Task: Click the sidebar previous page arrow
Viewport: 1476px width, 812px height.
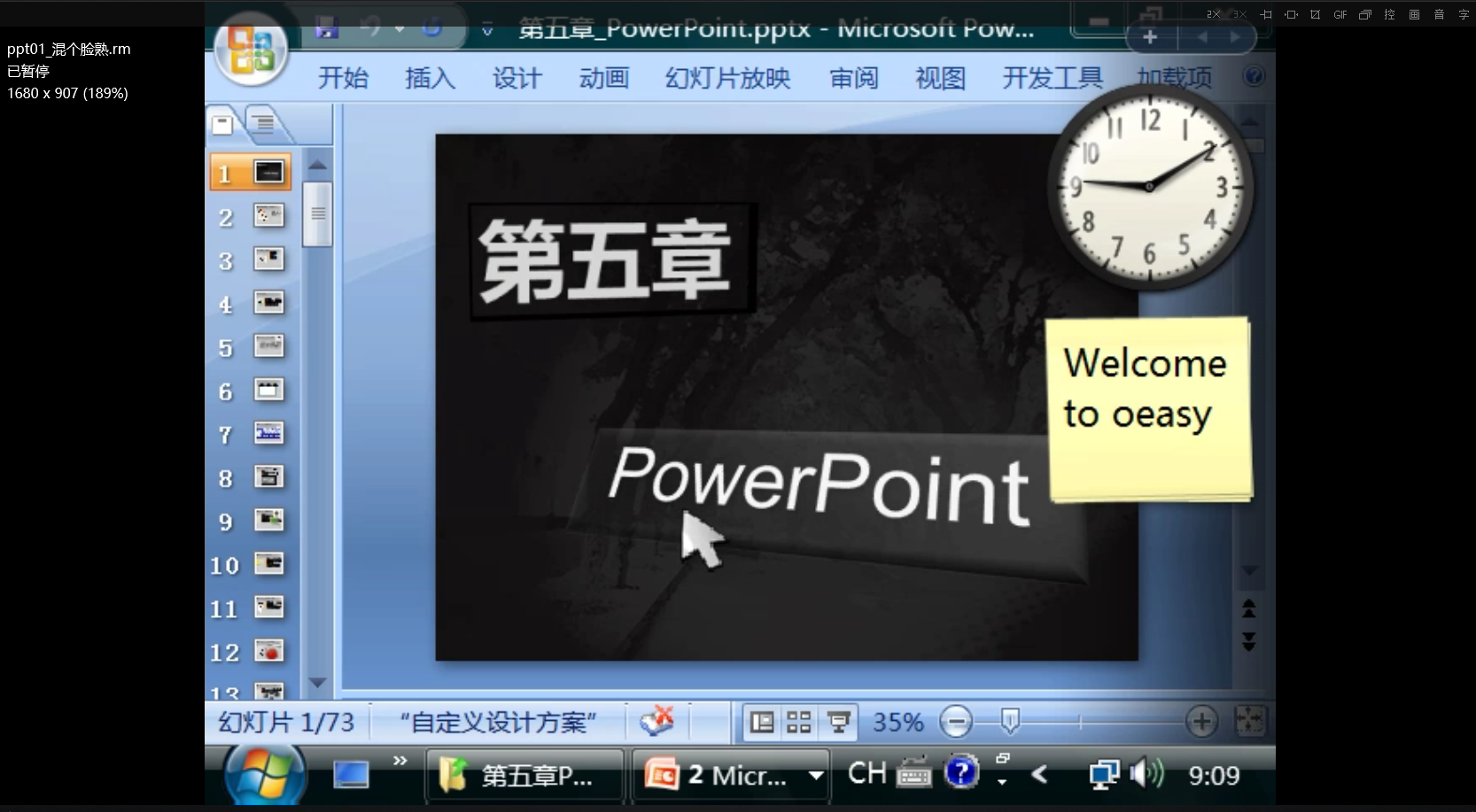Action: [1202, 37]
